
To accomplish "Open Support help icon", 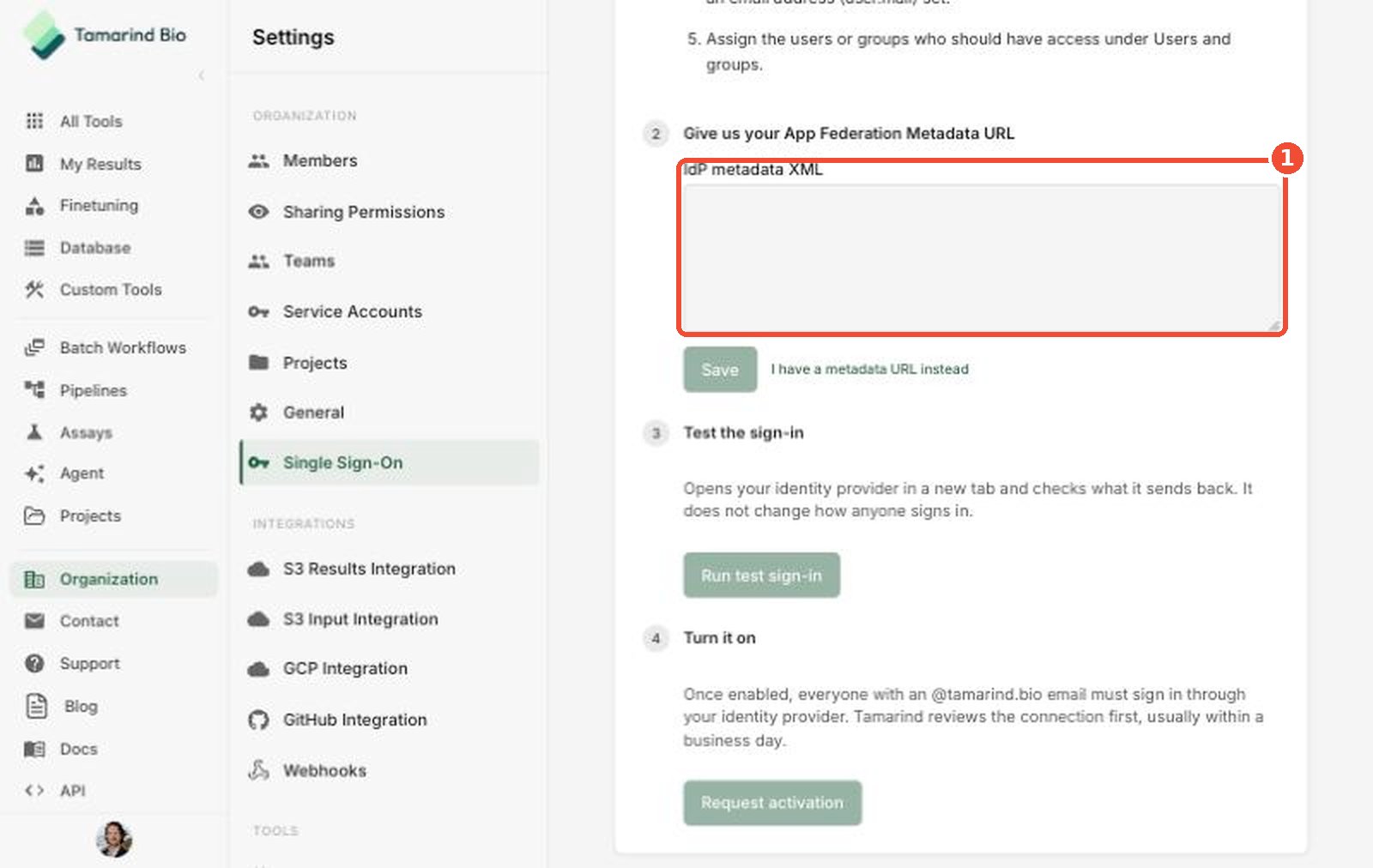I will 34,663.
